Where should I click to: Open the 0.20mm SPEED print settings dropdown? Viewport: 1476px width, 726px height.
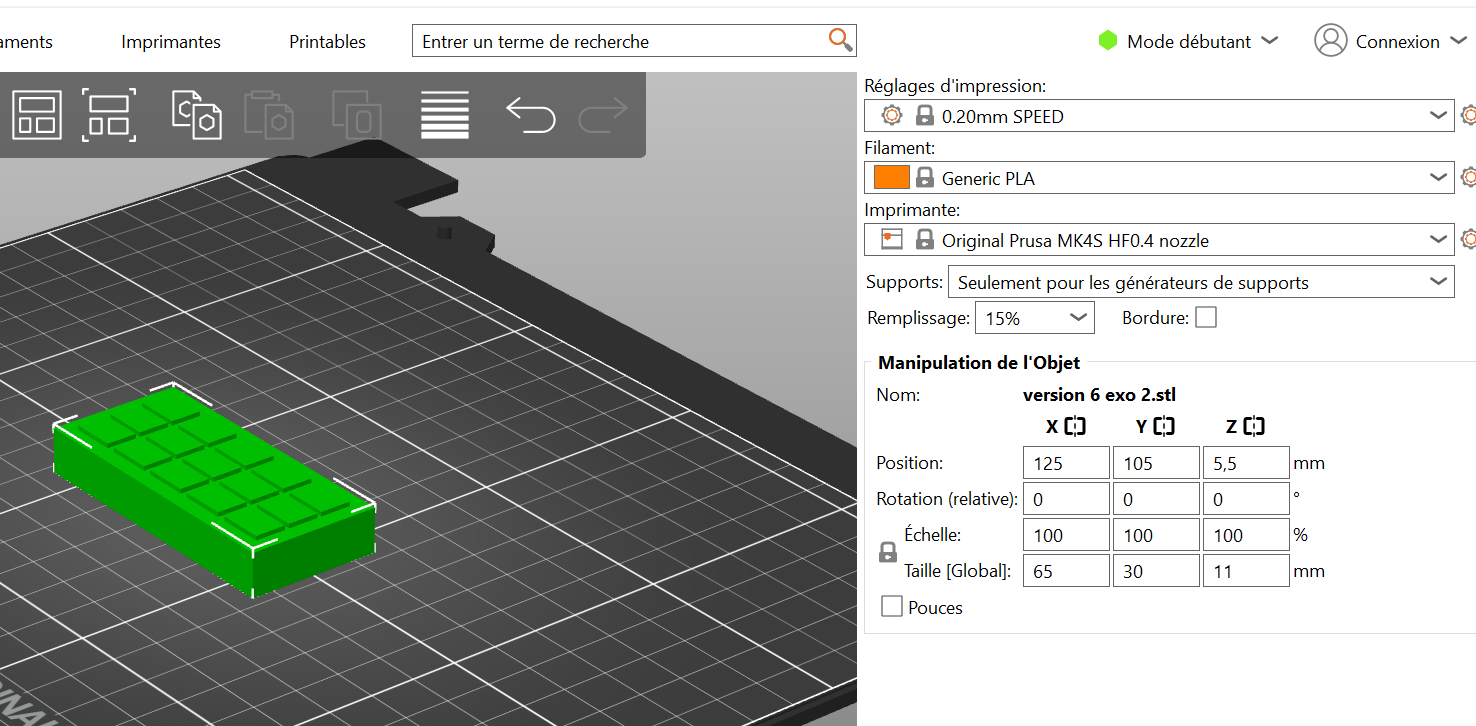(1158, 116)
